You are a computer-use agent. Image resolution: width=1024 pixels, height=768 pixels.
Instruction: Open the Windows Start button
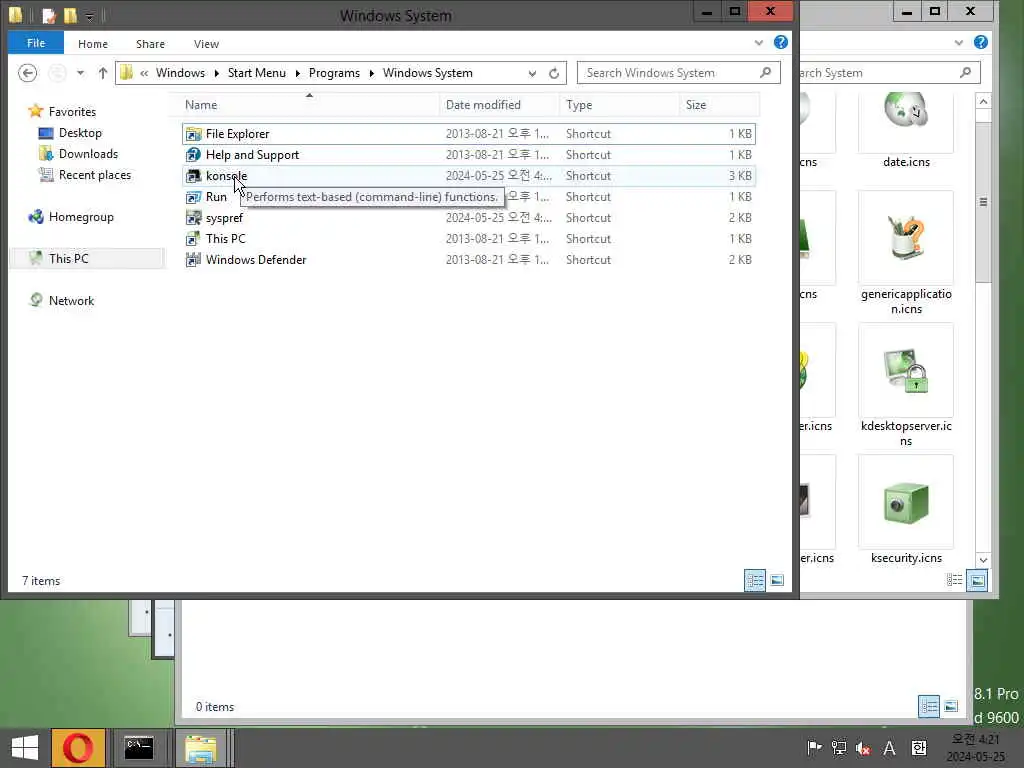pyautogui.click(x=25, y=748)
